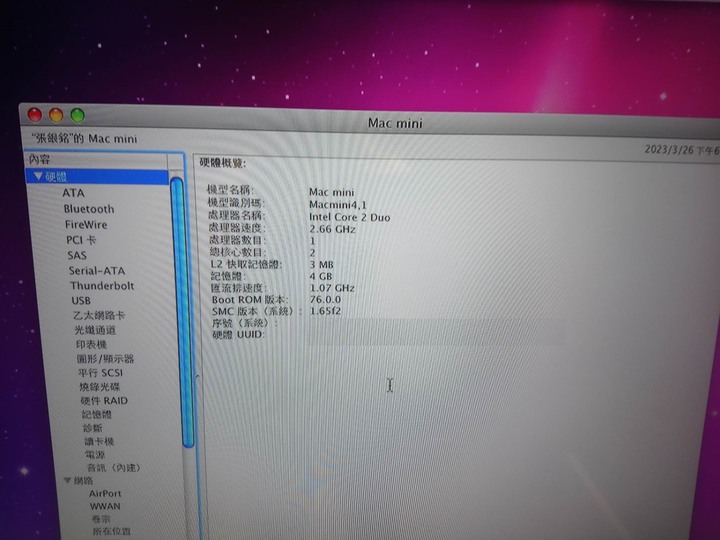Select AirPort under network
The width and height of the screenshot is (720, 540).
105,494
